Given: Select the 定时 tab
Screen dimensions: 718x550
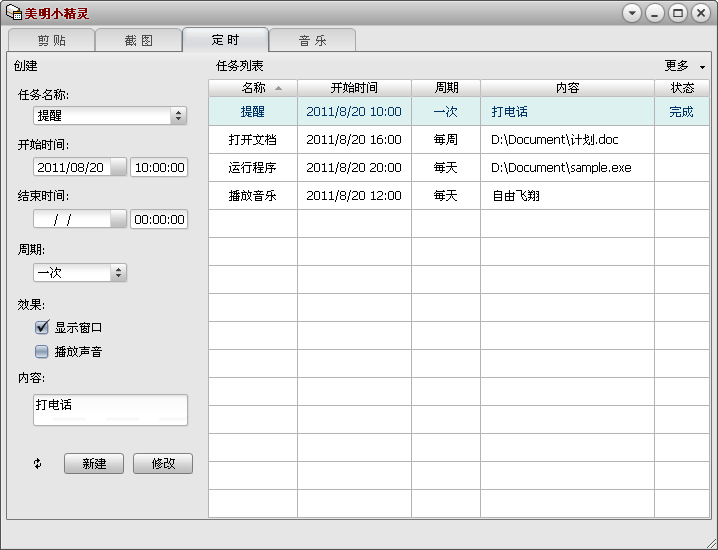Looking at the screenshot, I should click(225, 39).
